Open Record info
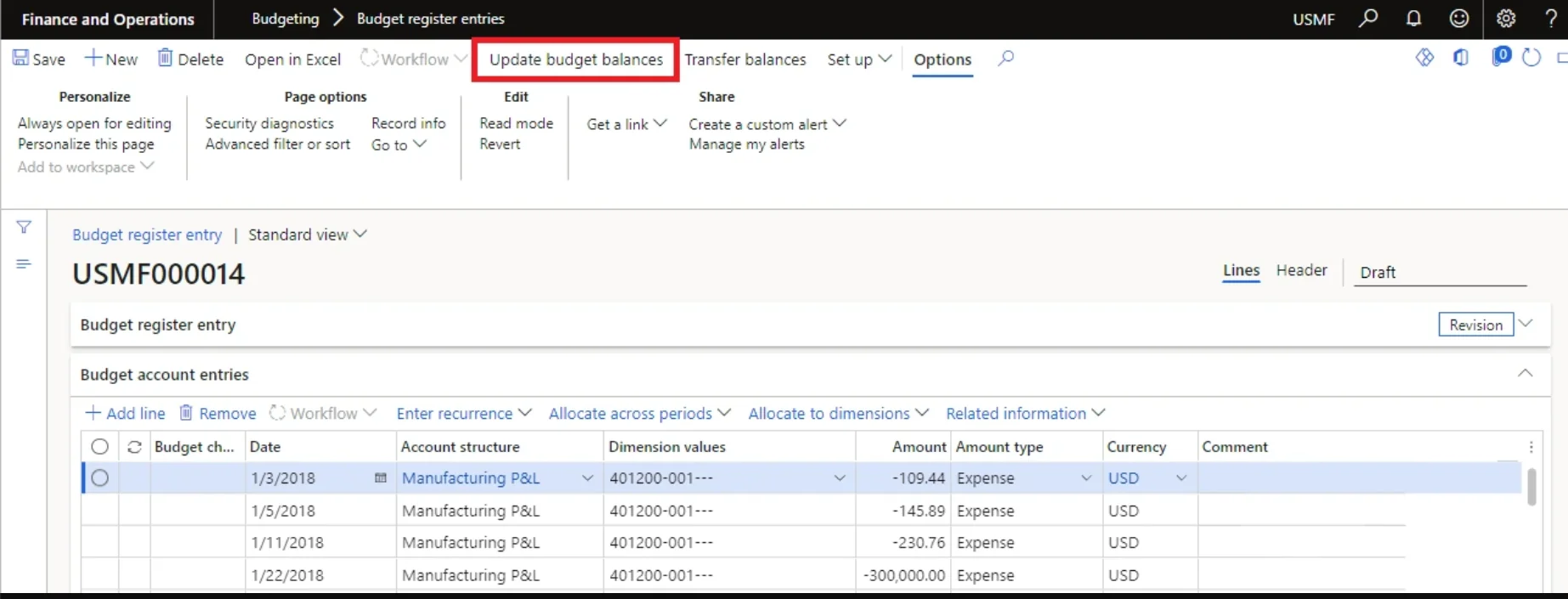 point(408,123)
